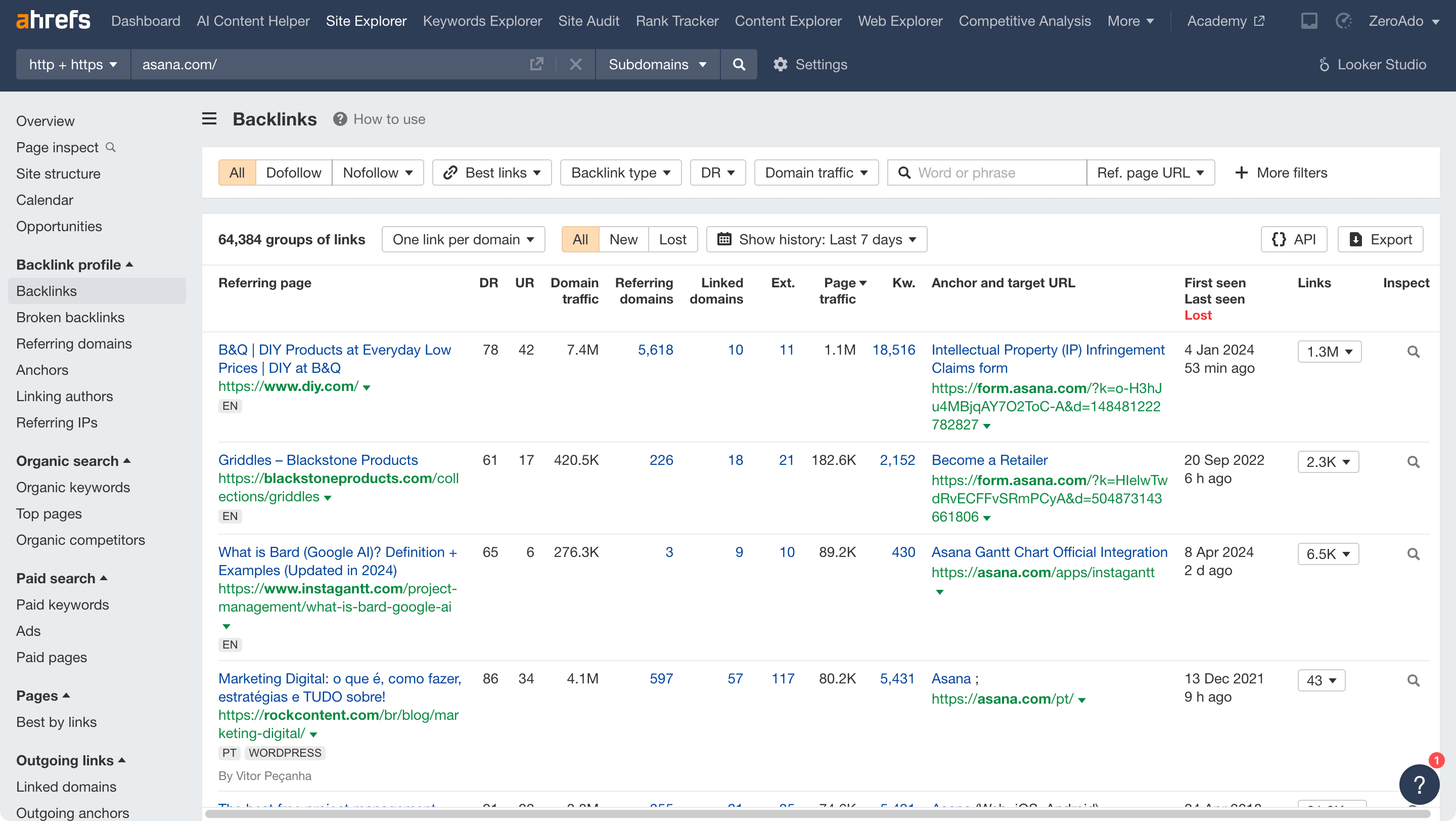Click the API braces button

click(x=1293, y=239)
